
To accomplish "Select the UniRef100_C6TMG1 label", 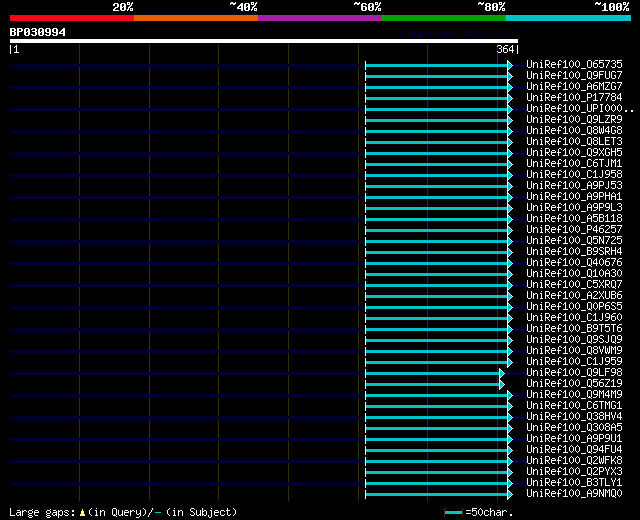I will tap(574, 406).
